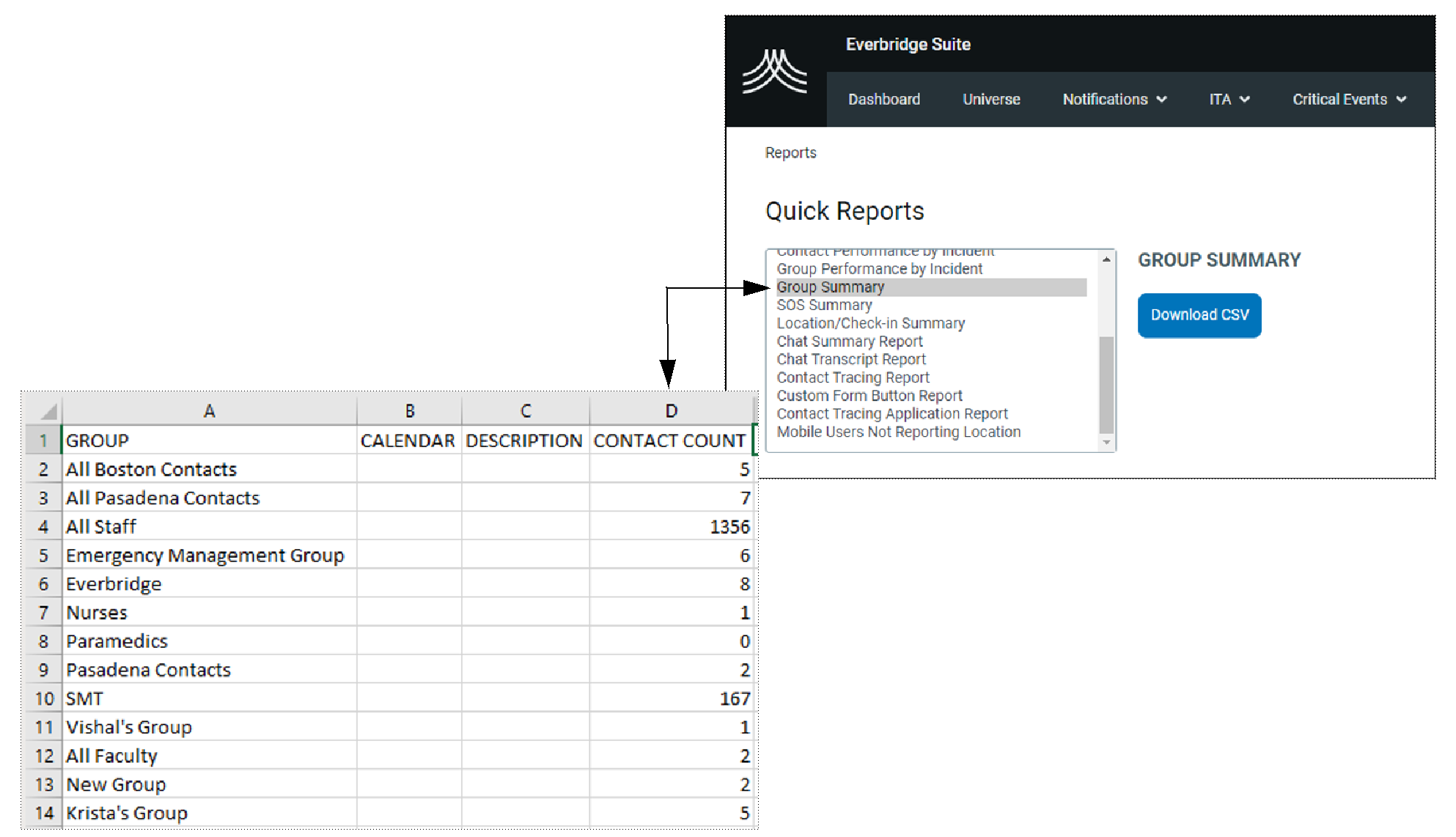This screenshot has width=1456, height=837.
Task: Select the SMT cell
Action: coord(210,698)
